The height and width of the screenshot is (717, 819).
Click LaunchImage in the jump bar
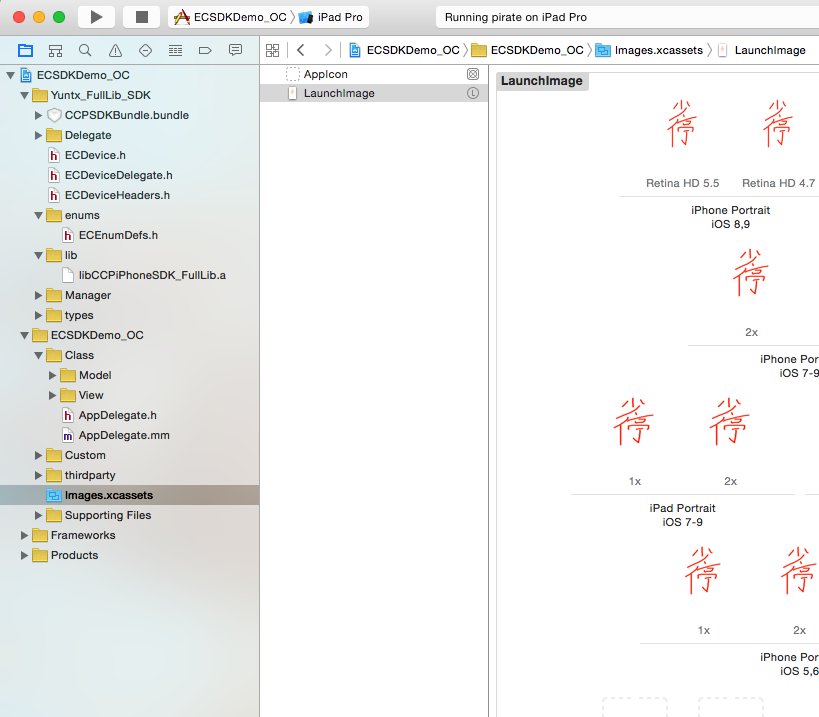tap(762, 50)
